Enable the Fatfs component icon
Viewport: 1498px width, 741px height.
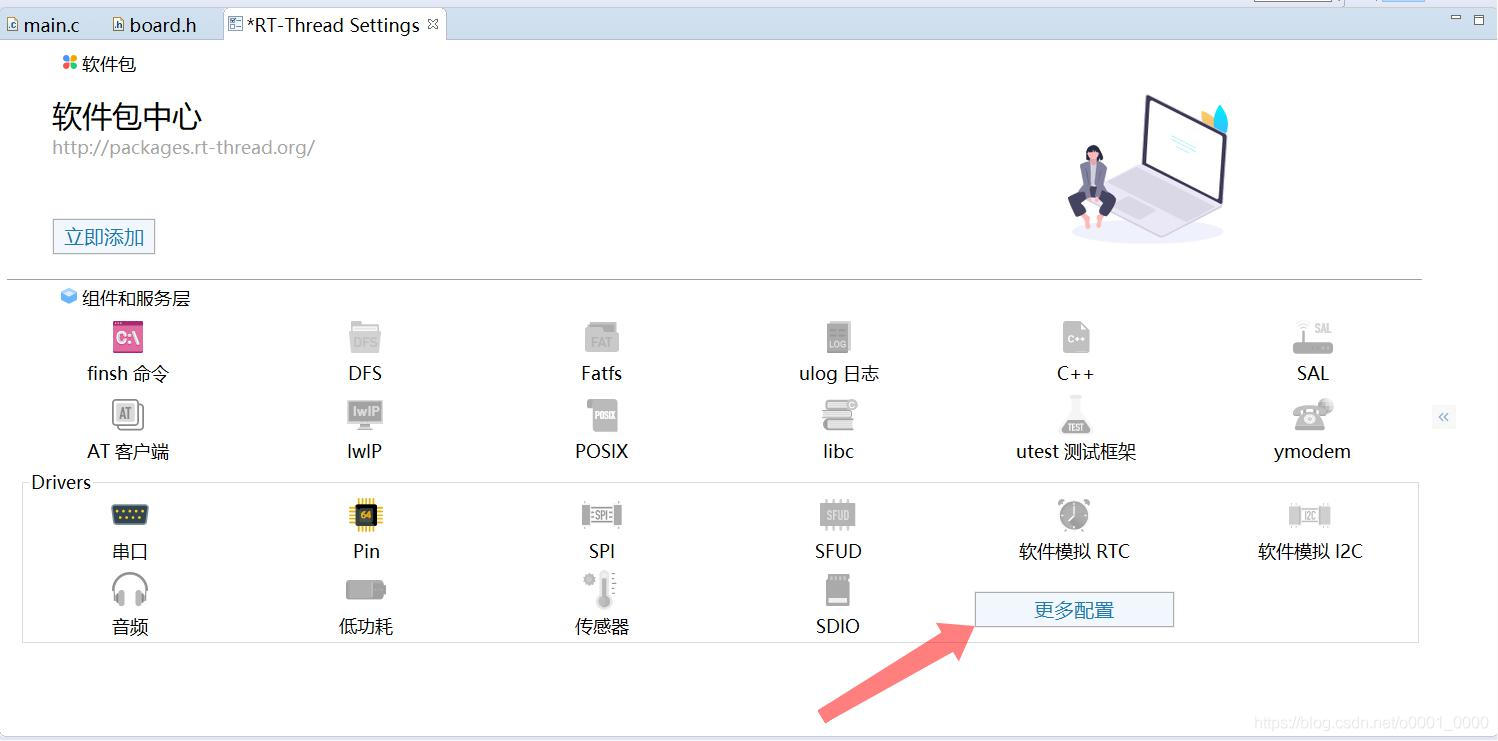click(x=601, y=337)
